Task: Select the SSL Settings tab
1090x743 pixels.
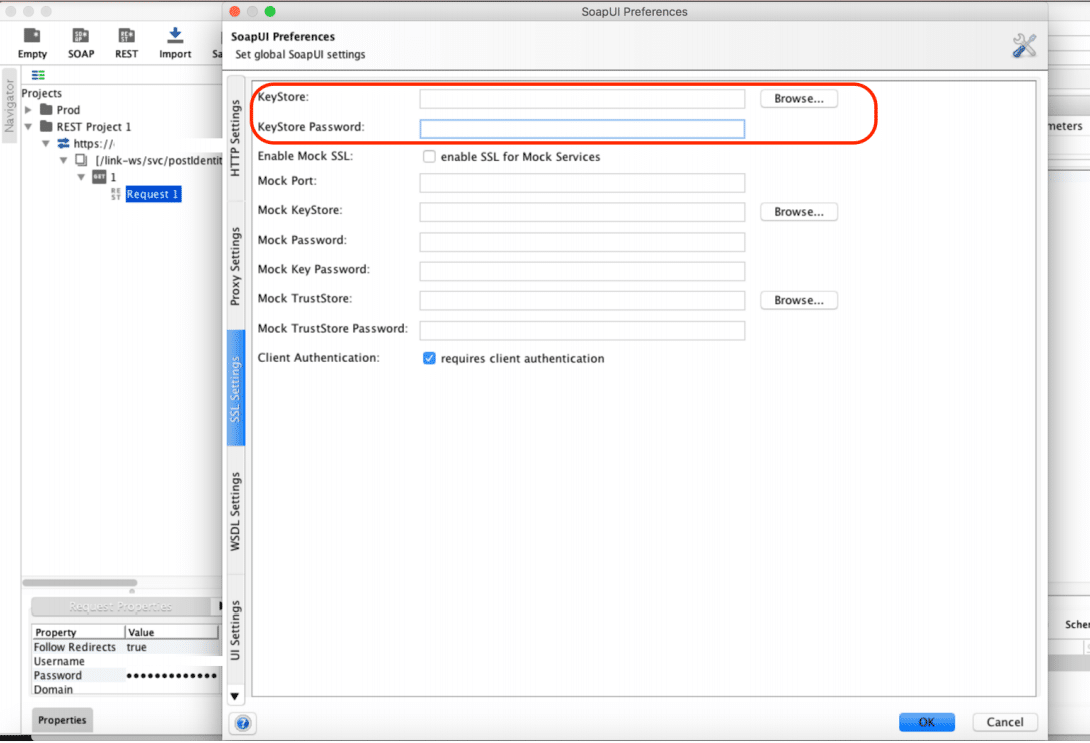Action: point(236,388)
